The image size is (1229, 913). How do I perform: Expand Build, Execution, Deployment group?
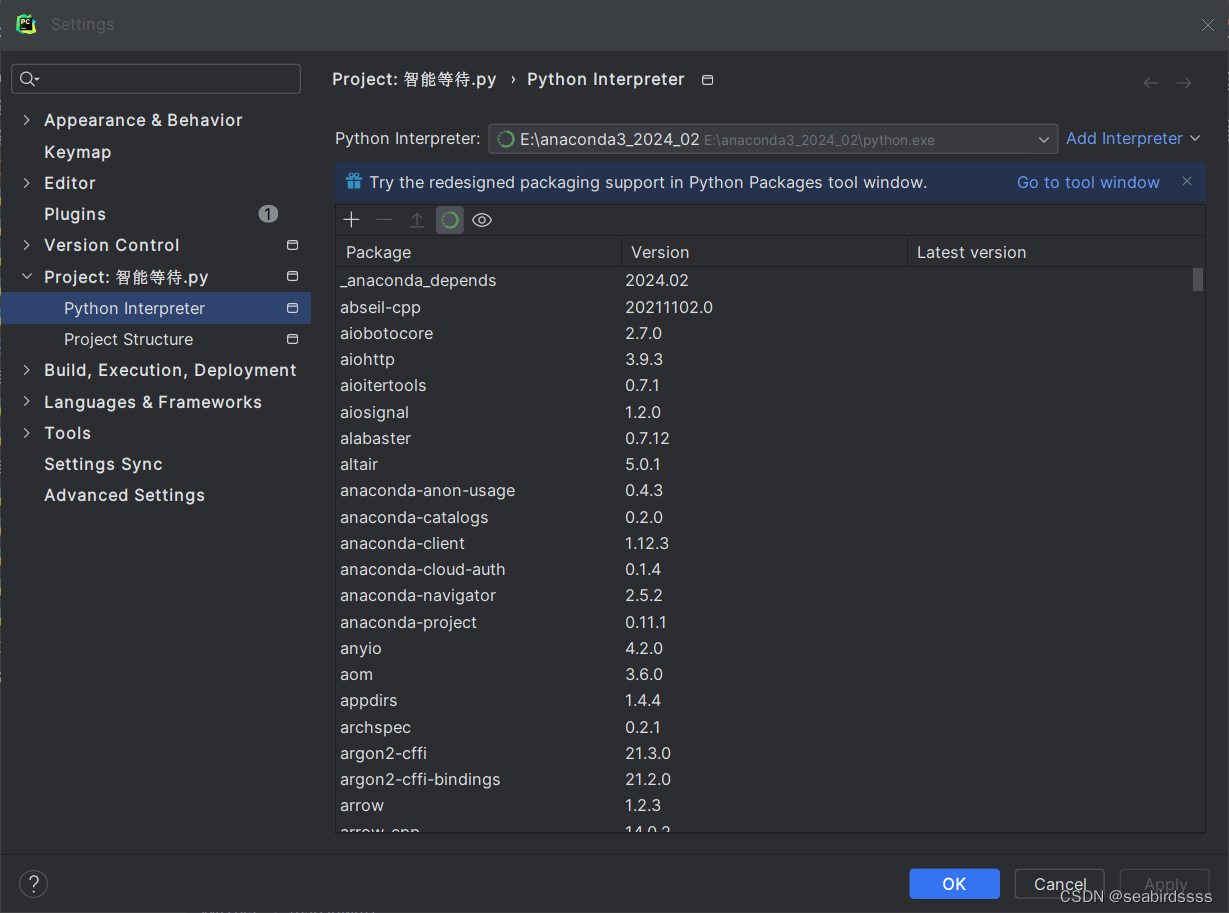tap(26, 370)
